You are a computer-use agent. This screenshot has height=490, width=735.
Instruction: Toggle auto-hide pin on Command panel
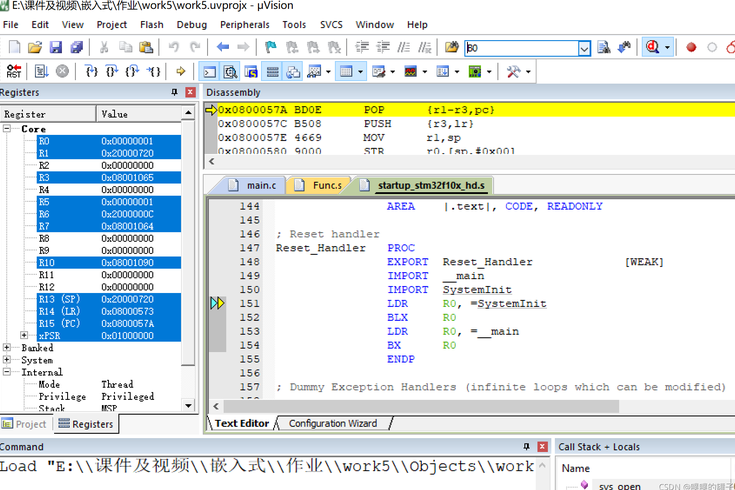coord(526,447)
